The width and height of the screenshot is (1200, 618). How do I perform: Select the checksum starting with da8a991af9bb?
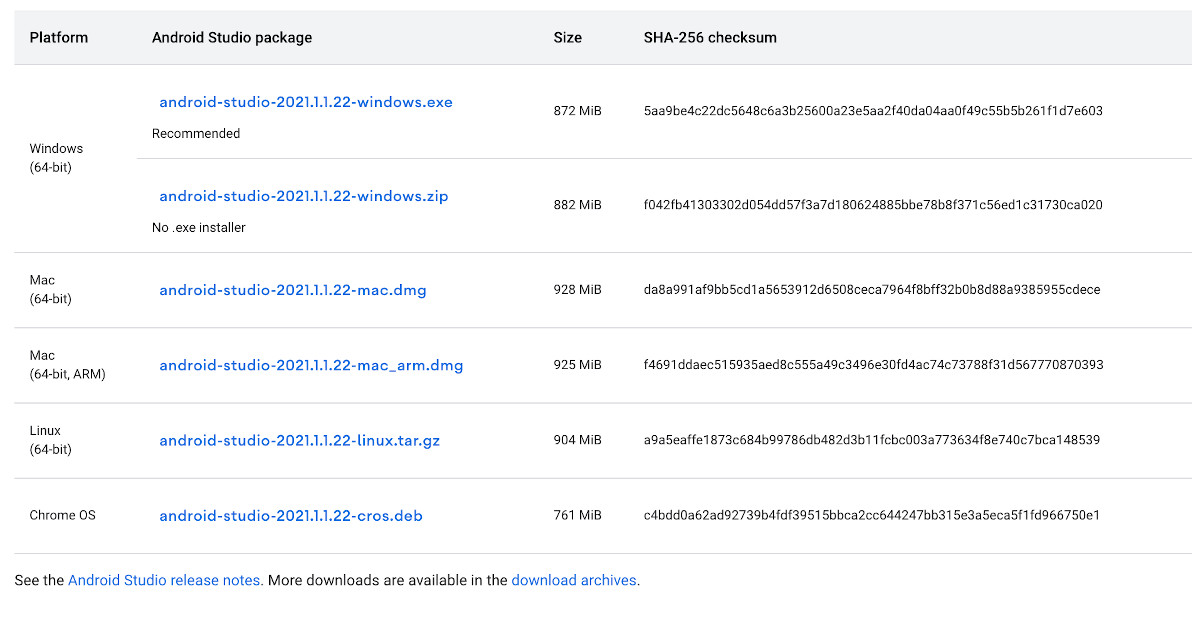coord(872,290)
